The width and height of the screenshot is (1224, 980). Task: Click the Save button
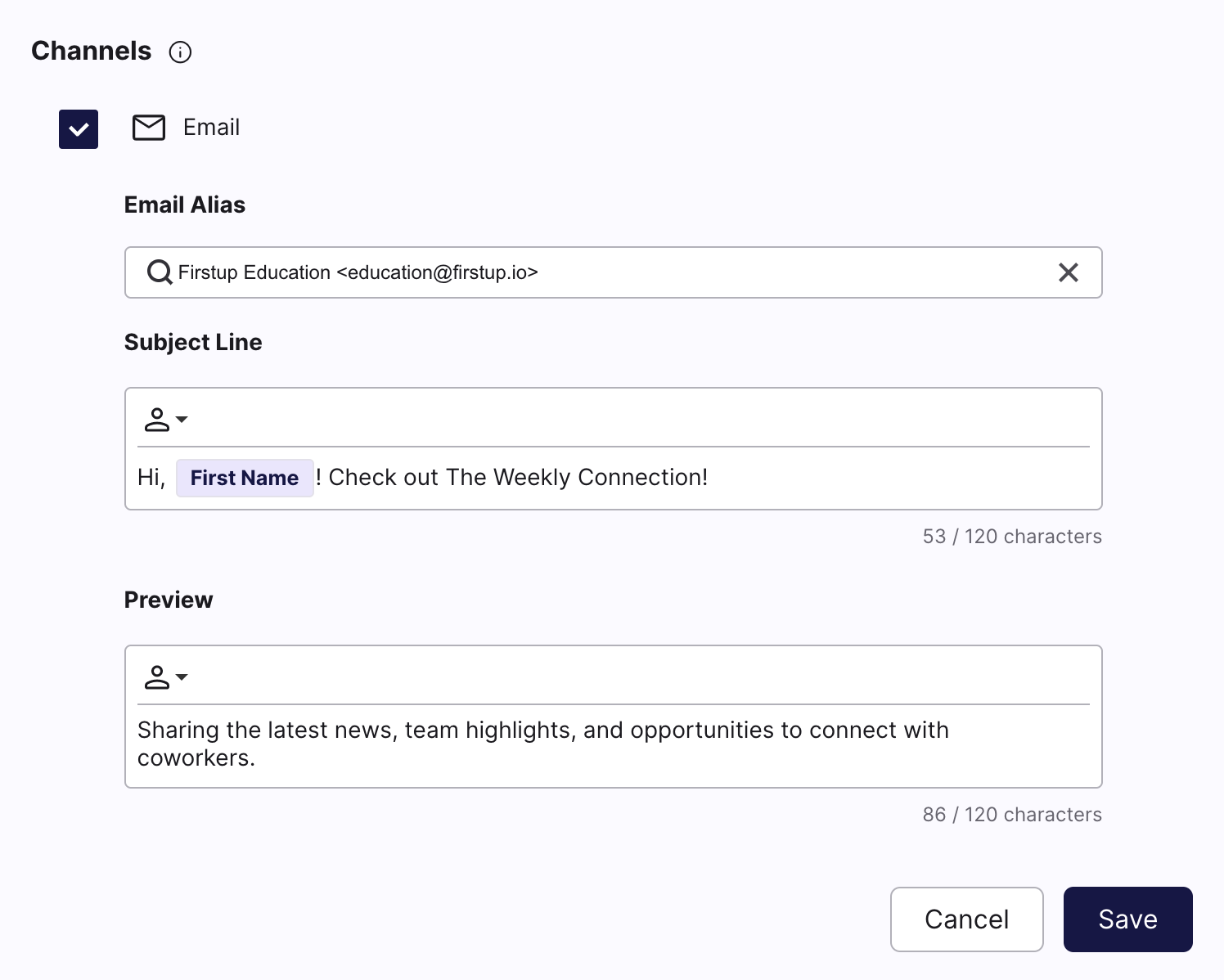click(x=1128, y=919)
